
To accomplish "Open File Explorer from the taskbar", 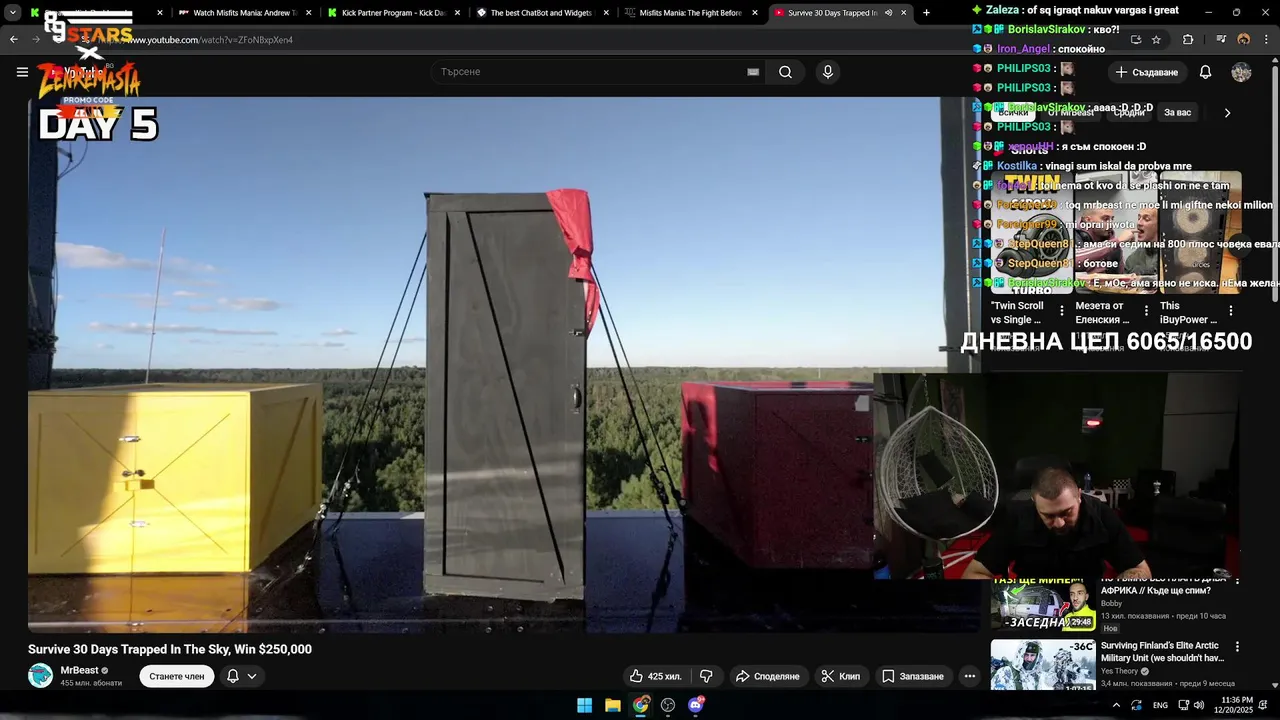I will tap(613, 705).
